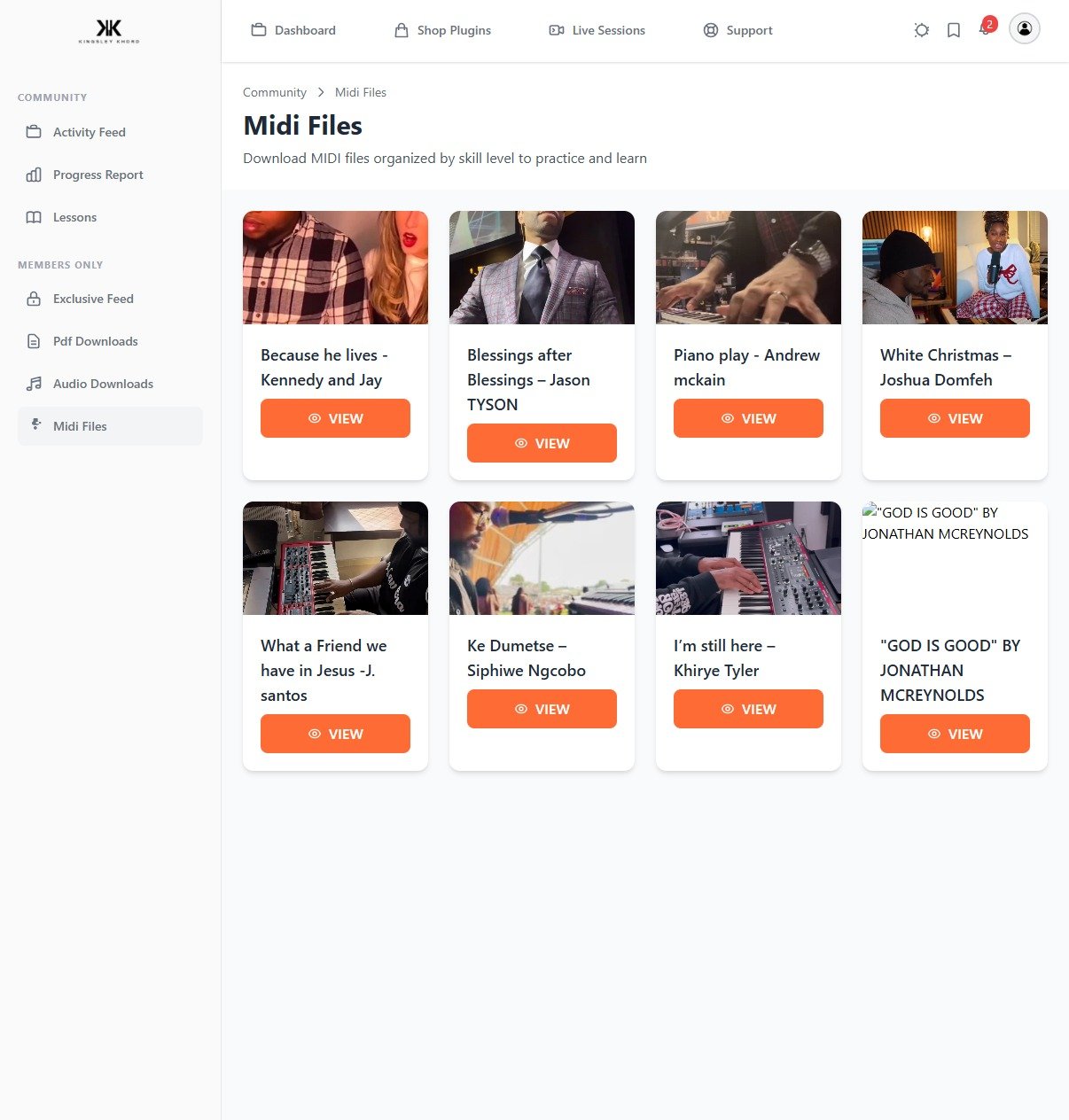The image size is (1069, 1120).
Task: View Ke Dumetse – Siphiwe Ngcobo file
Action: [542, 709]
